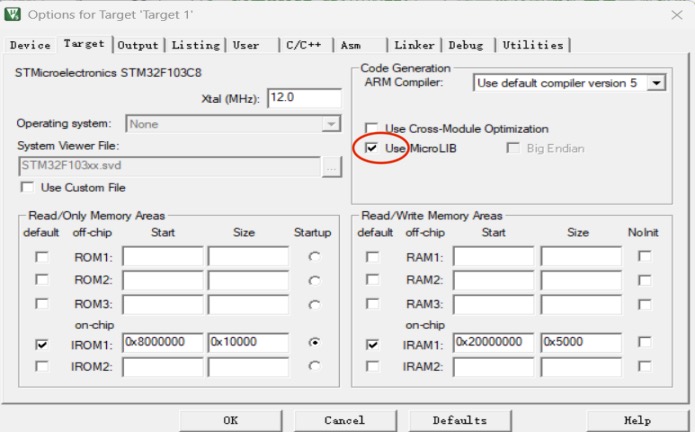Click the IROM1 Start field showing 0x8000000
Image resolution: width=695 pixels, height=433 pixels.
point(163,343)
